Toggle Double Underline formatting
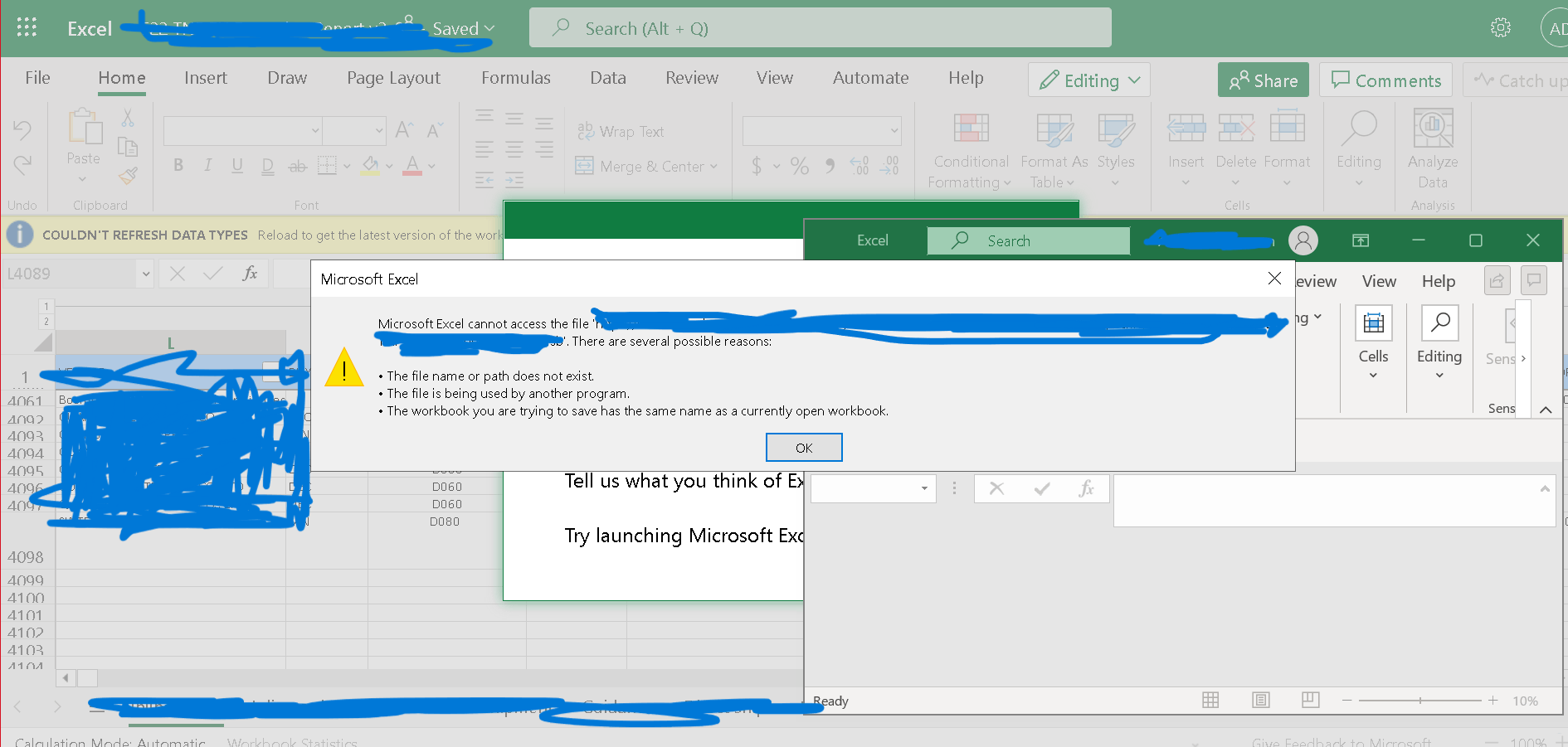The width and height of the screenshot is (1568, 747). (x=267, y=166)
